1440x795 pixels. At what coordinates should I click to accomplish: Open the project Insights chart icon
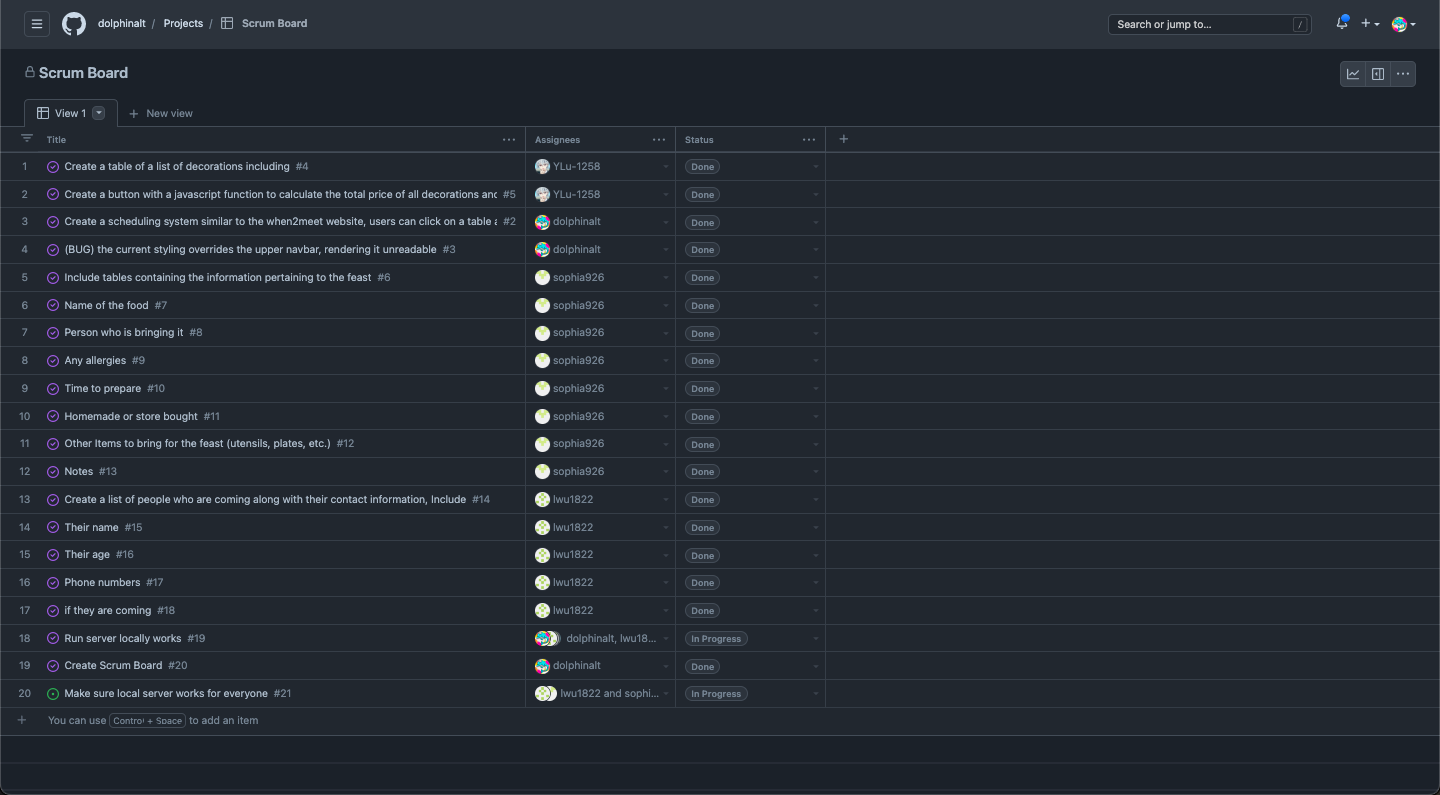coord(1353,73)
